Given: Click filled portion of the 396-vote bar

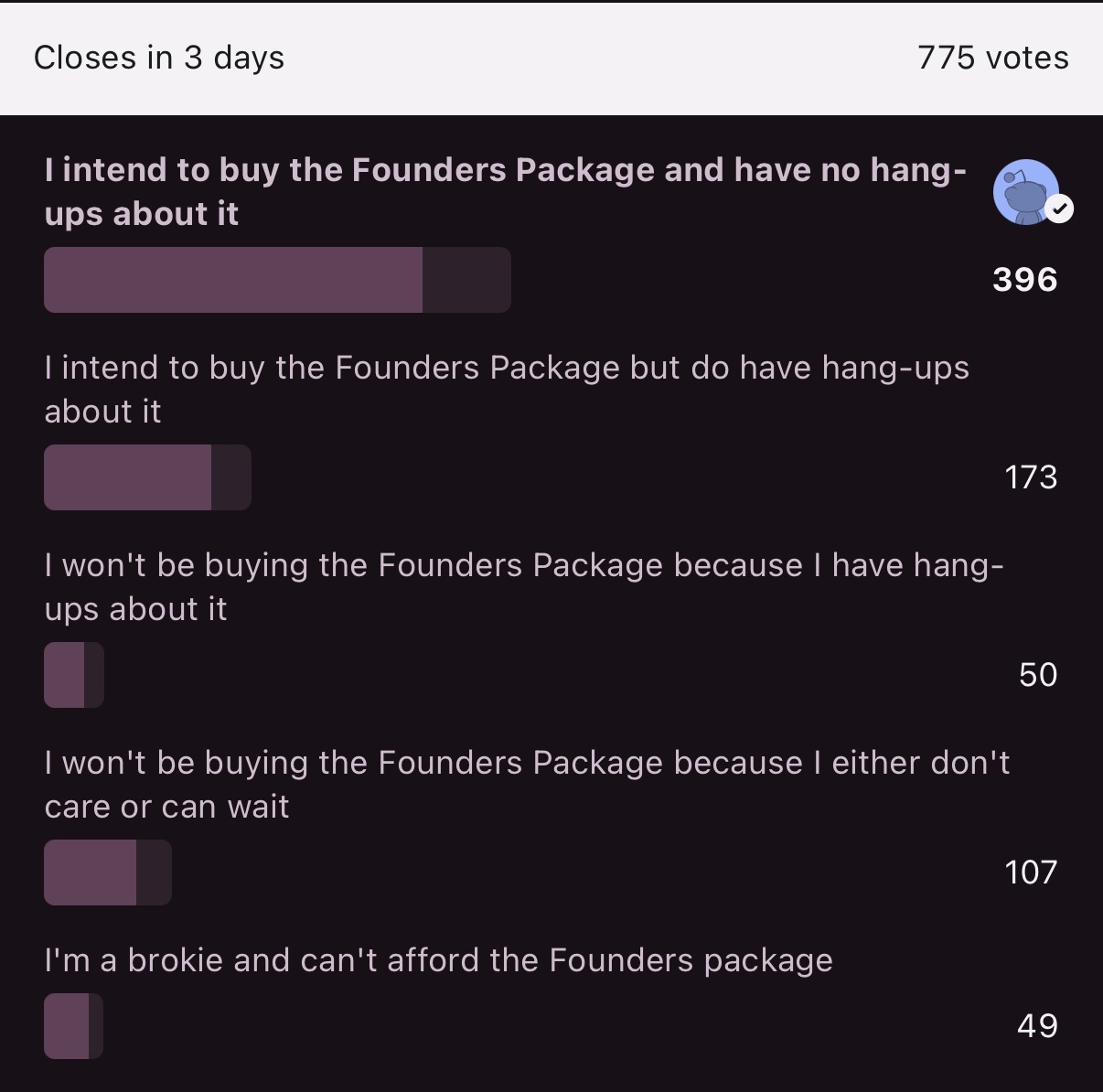Looking at the screenshot, I should tap(233, 280).
